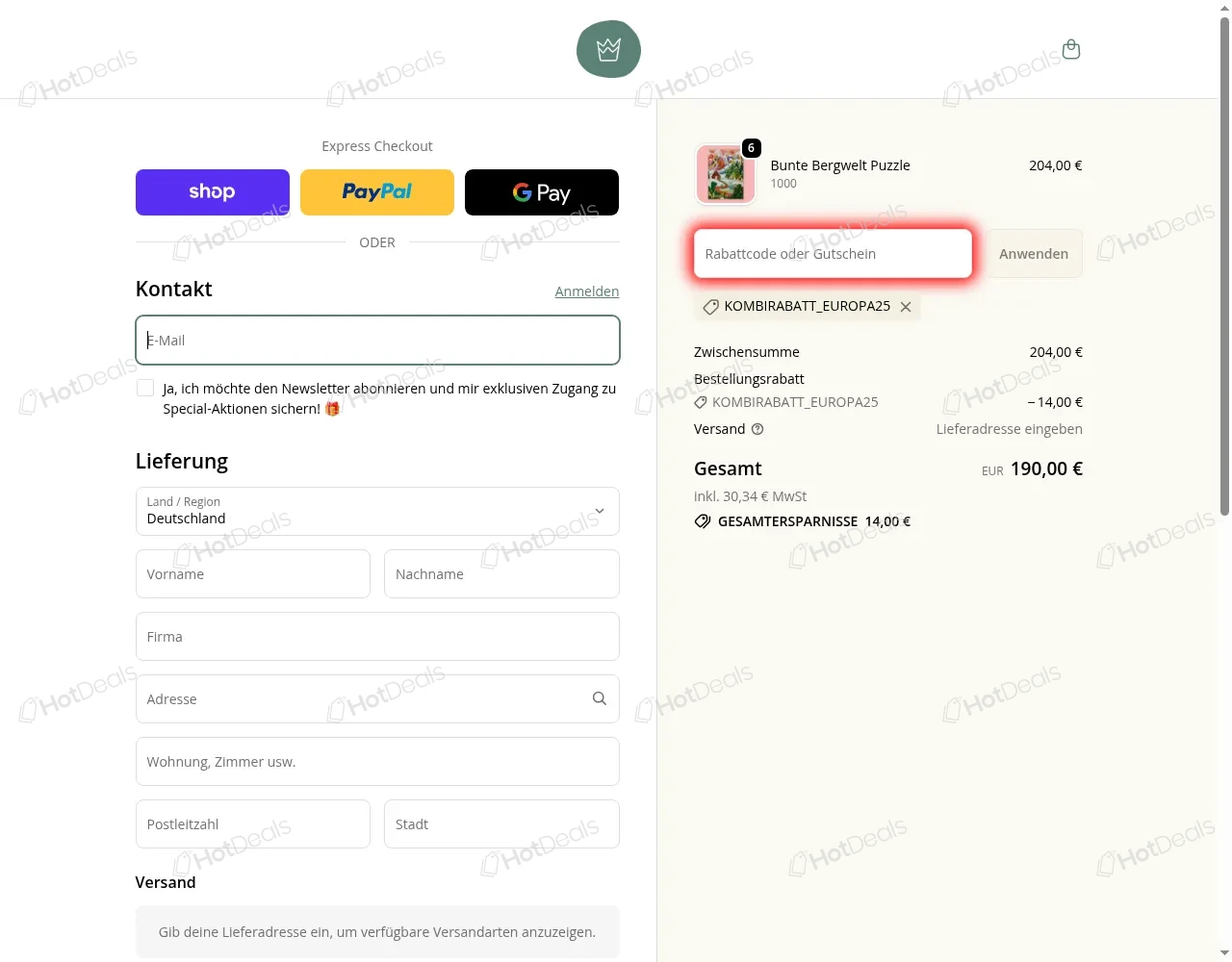This screenshot has height=962, width=1232.
Task: Click the Postleitzahl input field
Action: point(253,824)
